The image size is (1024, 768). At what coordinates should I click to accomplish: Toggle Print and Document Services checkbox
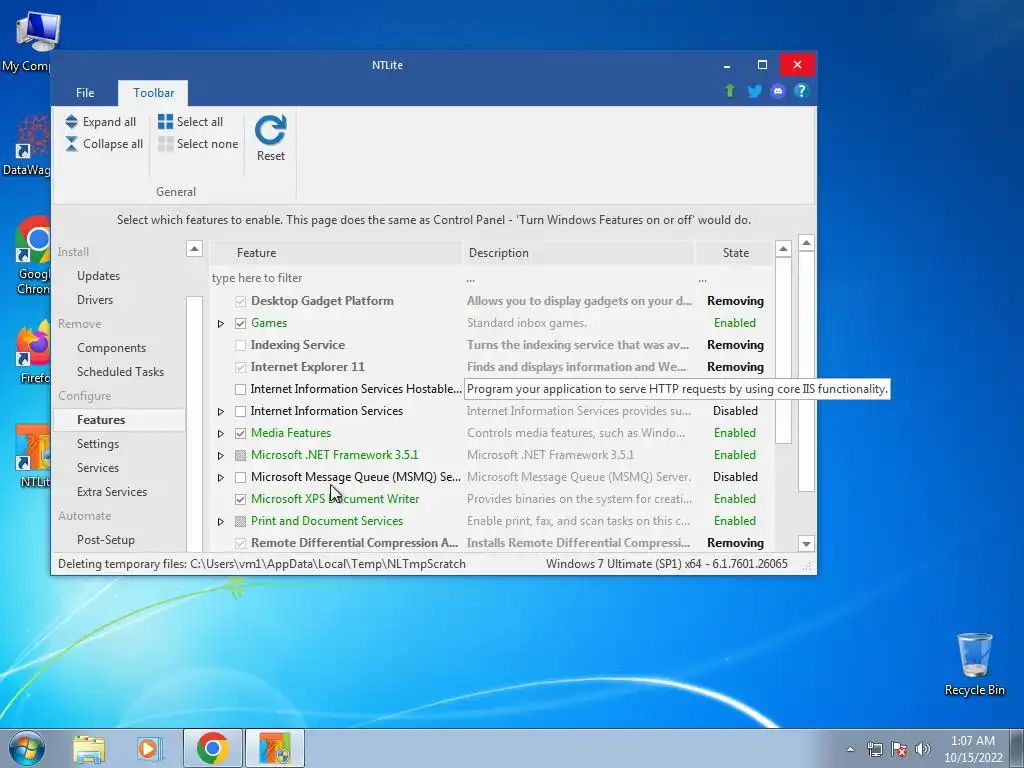click(240, 521)
